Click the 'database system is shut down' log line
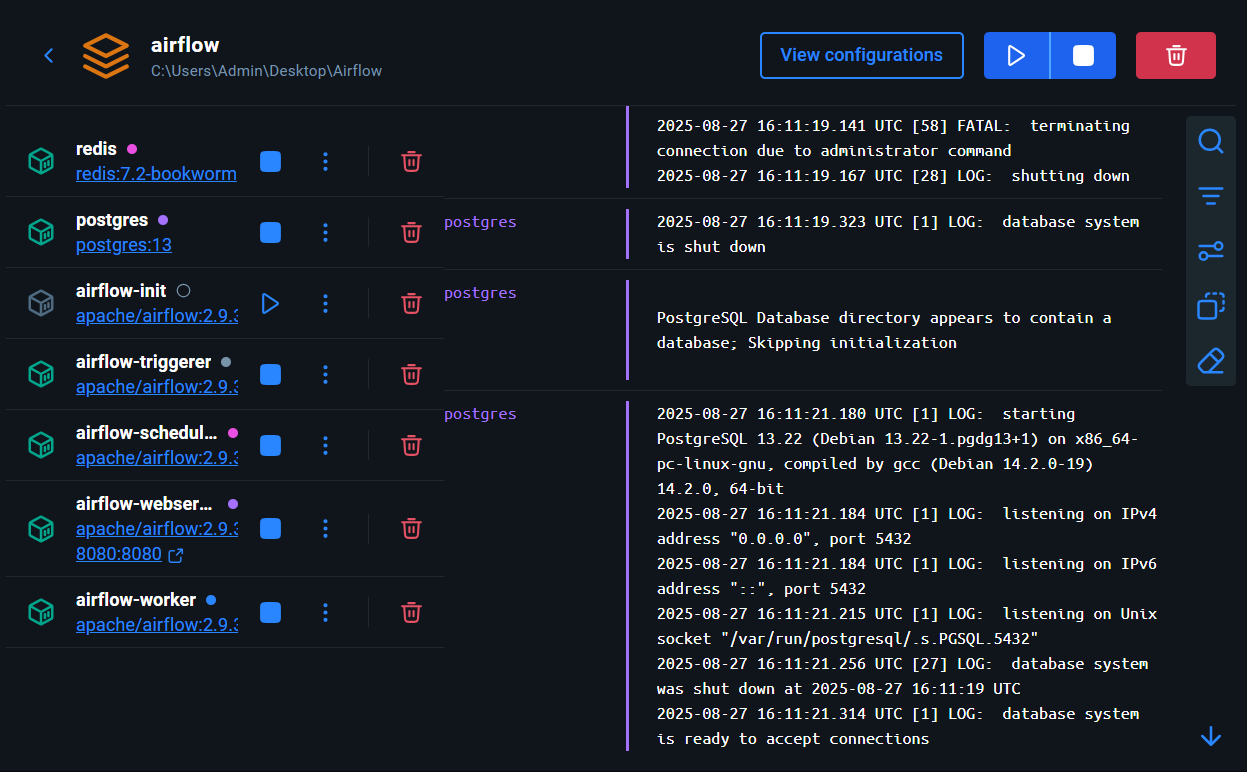This screenshot has height=772, width=1247. point(898,234)
